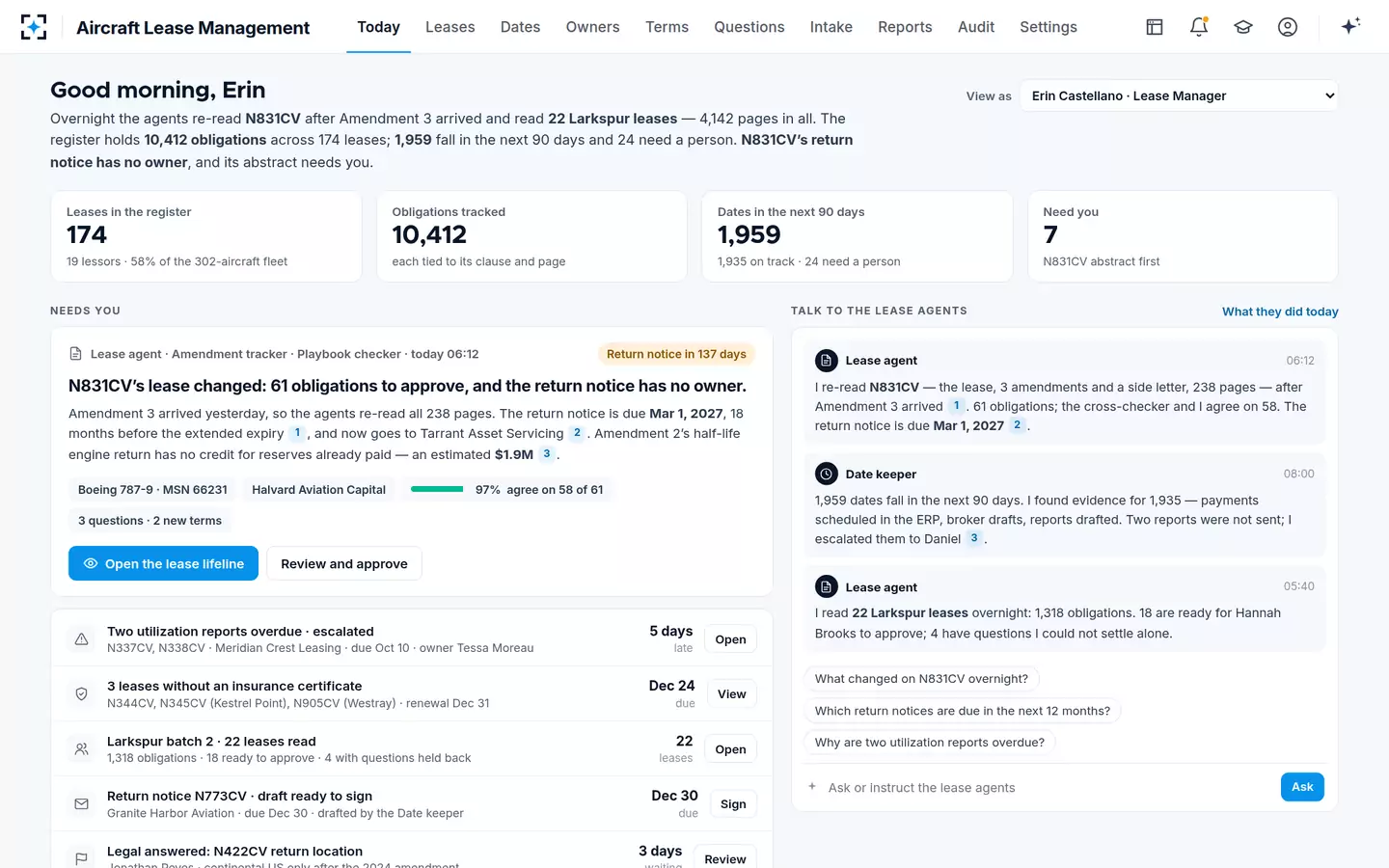This screenshot has width=1389, height=868.
Task: Click Lease agent avatar on 05:40 message
Action: [x=827, y=586]
